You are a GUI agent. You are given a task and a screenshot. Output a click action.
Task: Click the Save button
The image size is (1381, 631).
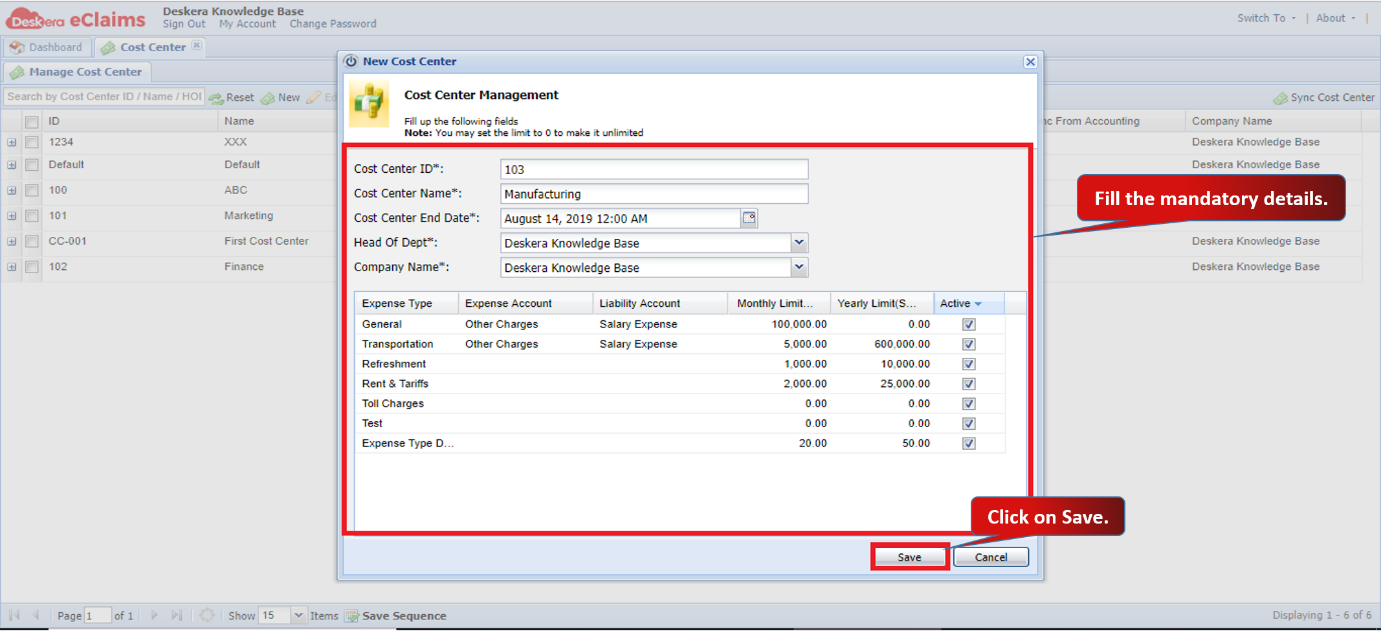(909, 557)
